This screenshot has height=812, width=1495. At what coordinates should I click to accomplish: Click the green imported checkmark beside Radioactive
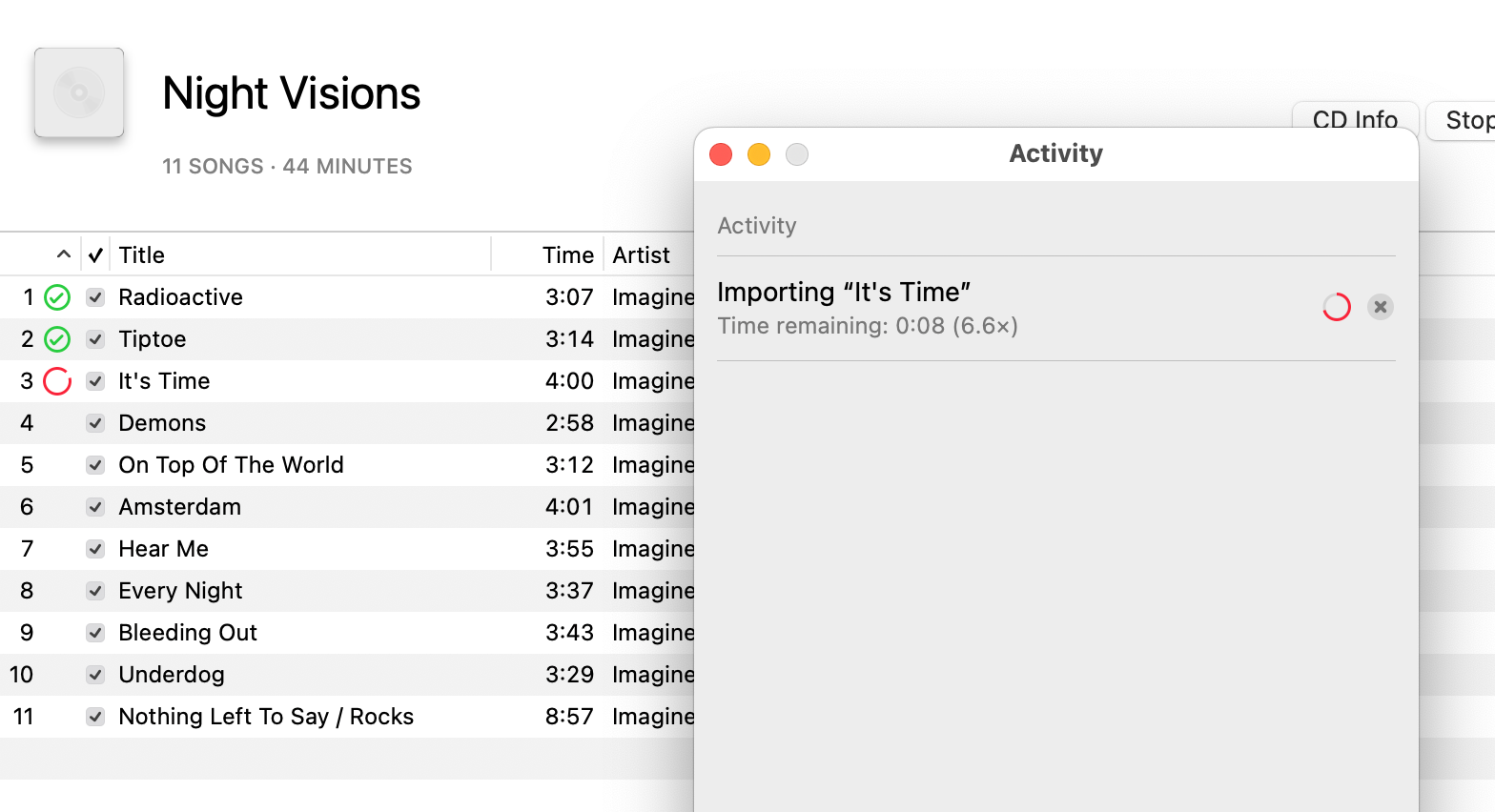click(x=57, y=297)
